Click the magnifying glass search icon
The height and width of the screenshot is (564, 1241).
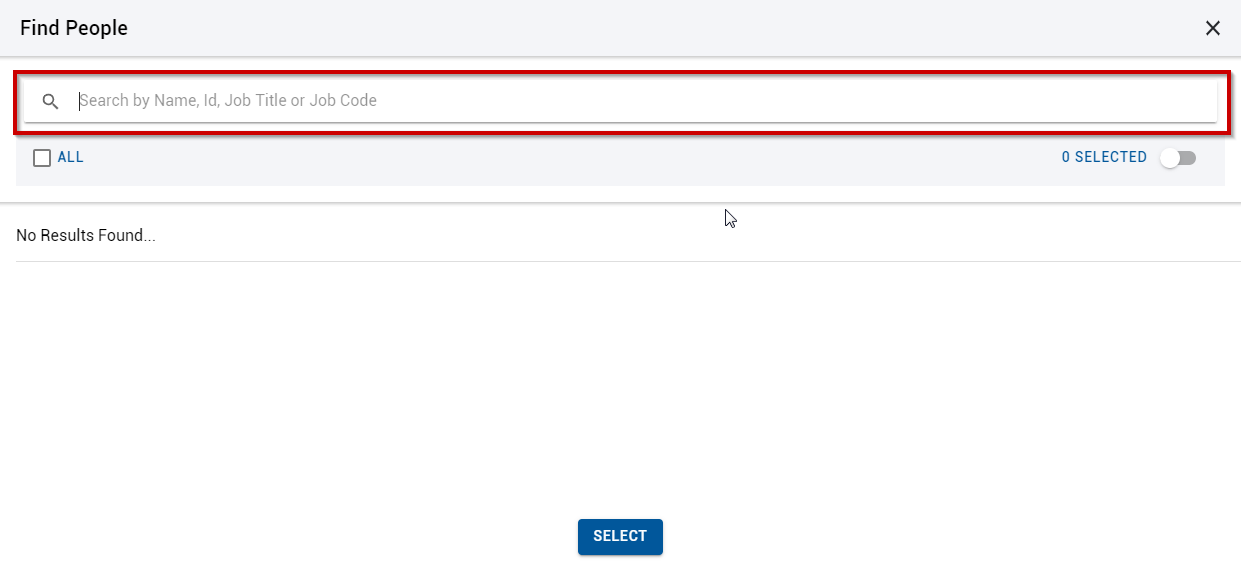click(50, 101)
